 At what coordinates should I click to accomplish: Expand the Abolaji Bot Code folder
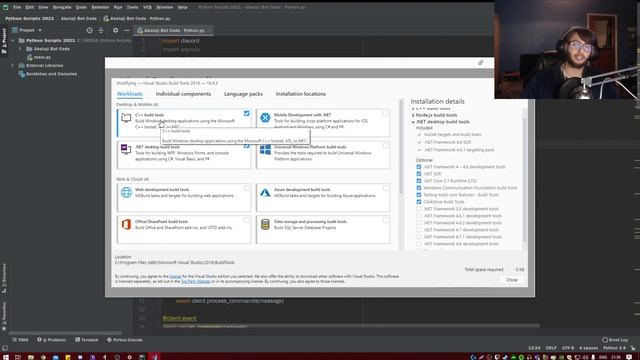20,49
